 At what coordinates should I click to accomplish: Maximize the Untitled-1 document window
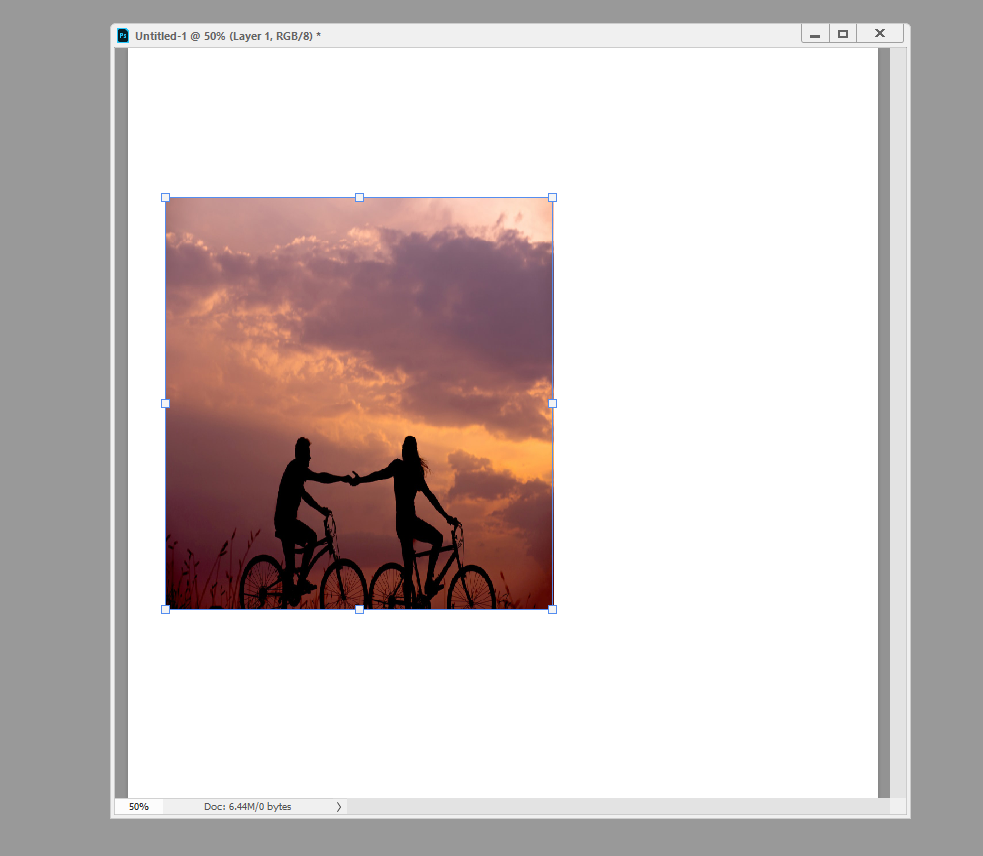[x=843, y=34]
